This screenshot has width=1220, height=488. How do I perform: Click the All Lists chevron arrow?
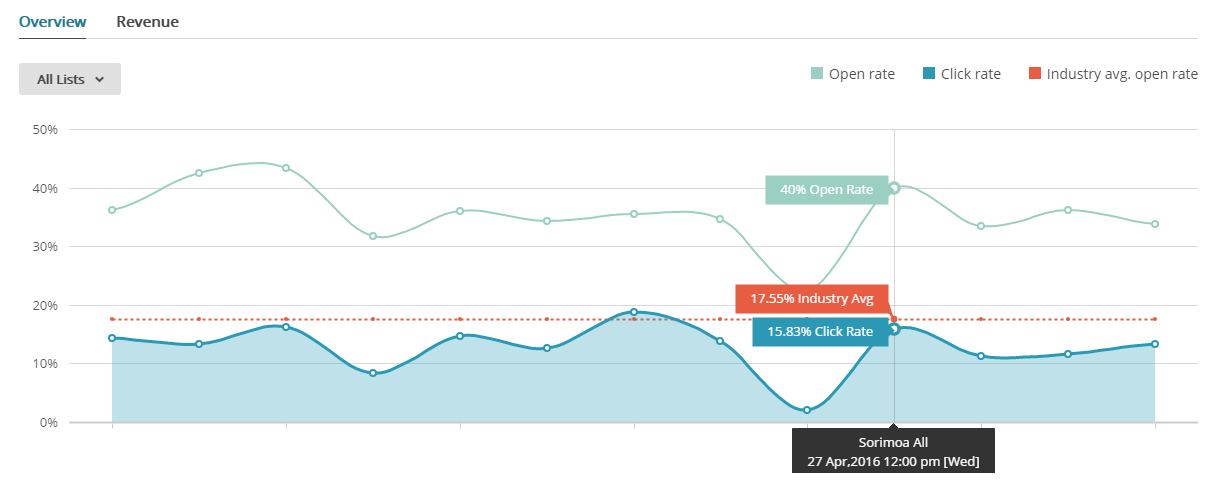[x=99, y=79]
